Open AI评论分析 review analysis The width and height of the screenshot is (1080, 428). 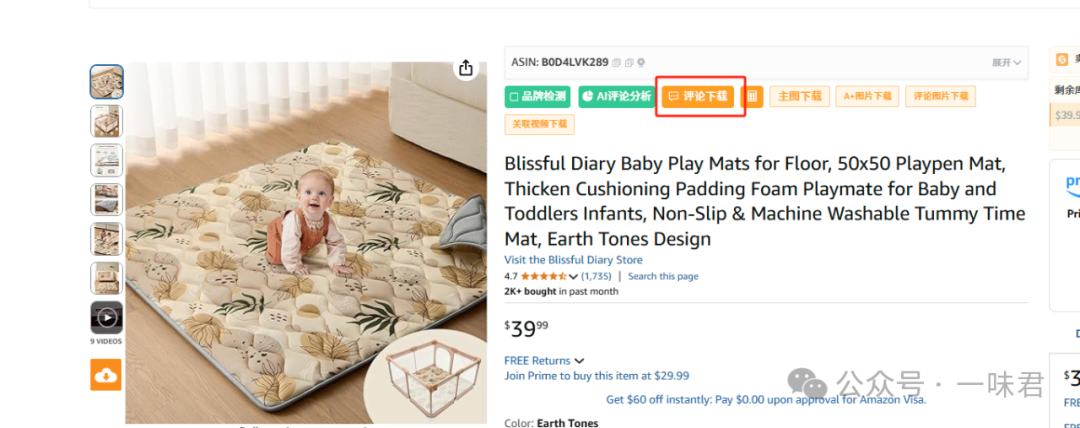click(616, 96)
